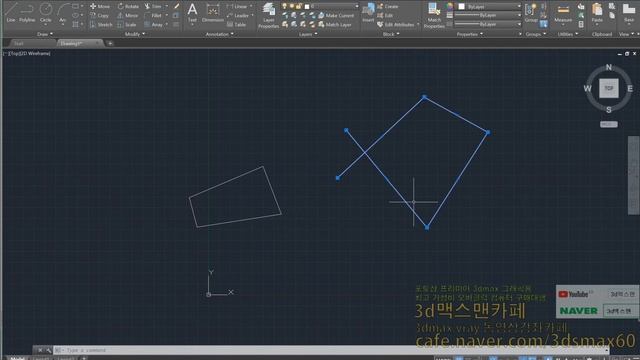Select the Scale command
The width and height of the screenshot is (640, 360).
[127, 24]
